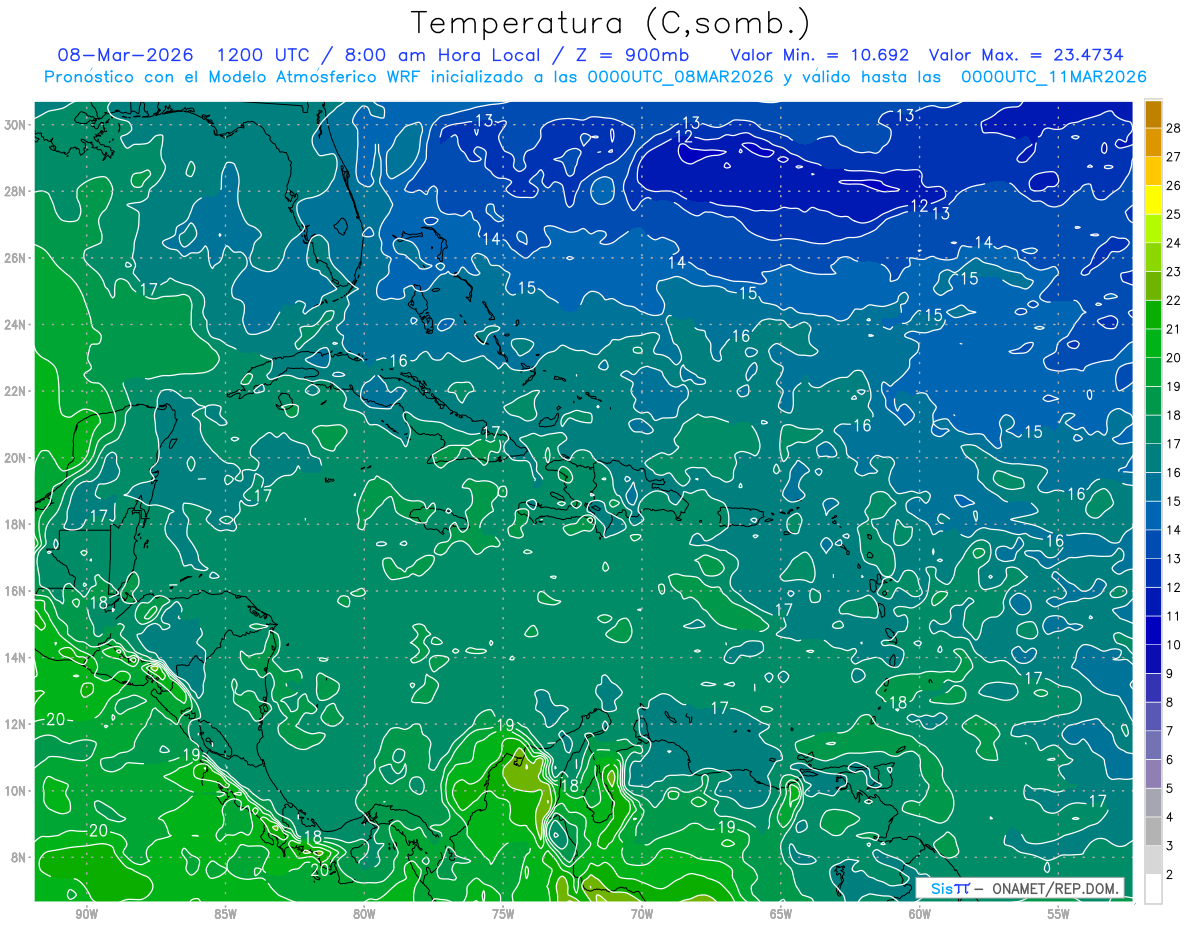1200x927 pixels.
Task: Click the '0000UTC_08MAR2026' initialization timestamp
Action: [x=680, y=77]
